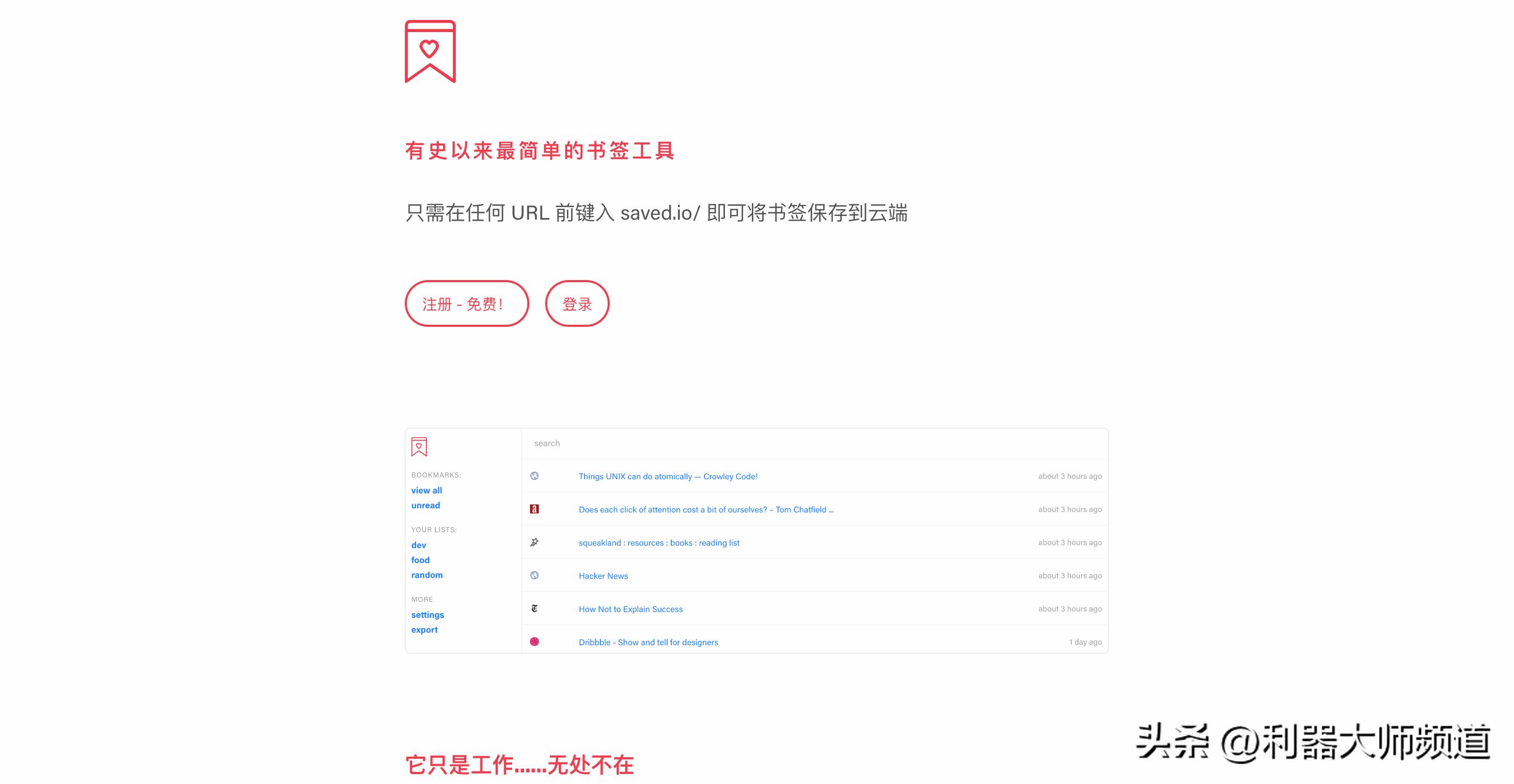
Task: Select the 'dev' list
Action: pos(417,545)
